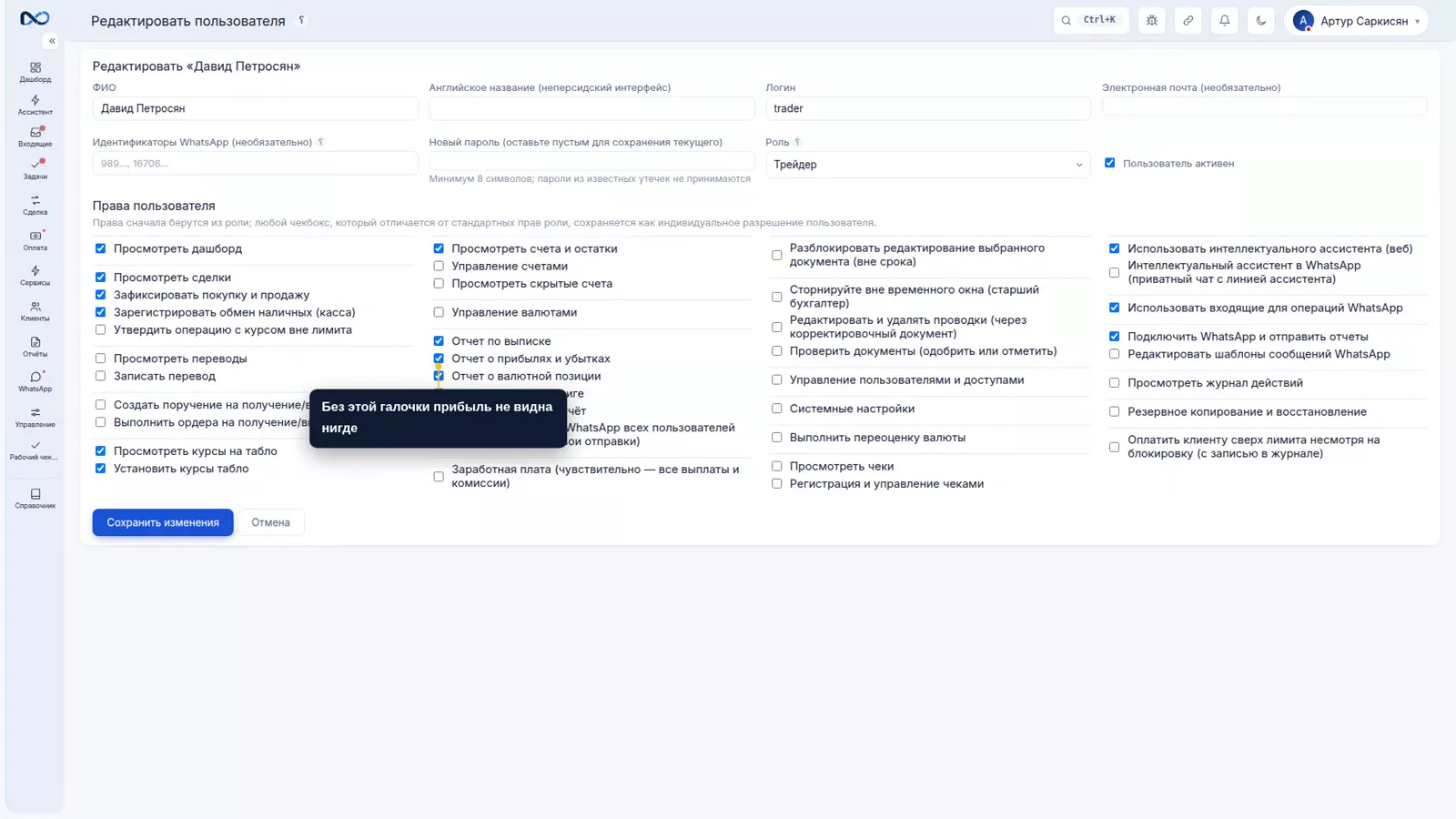Uncheck Установить курсы табло

100,469
